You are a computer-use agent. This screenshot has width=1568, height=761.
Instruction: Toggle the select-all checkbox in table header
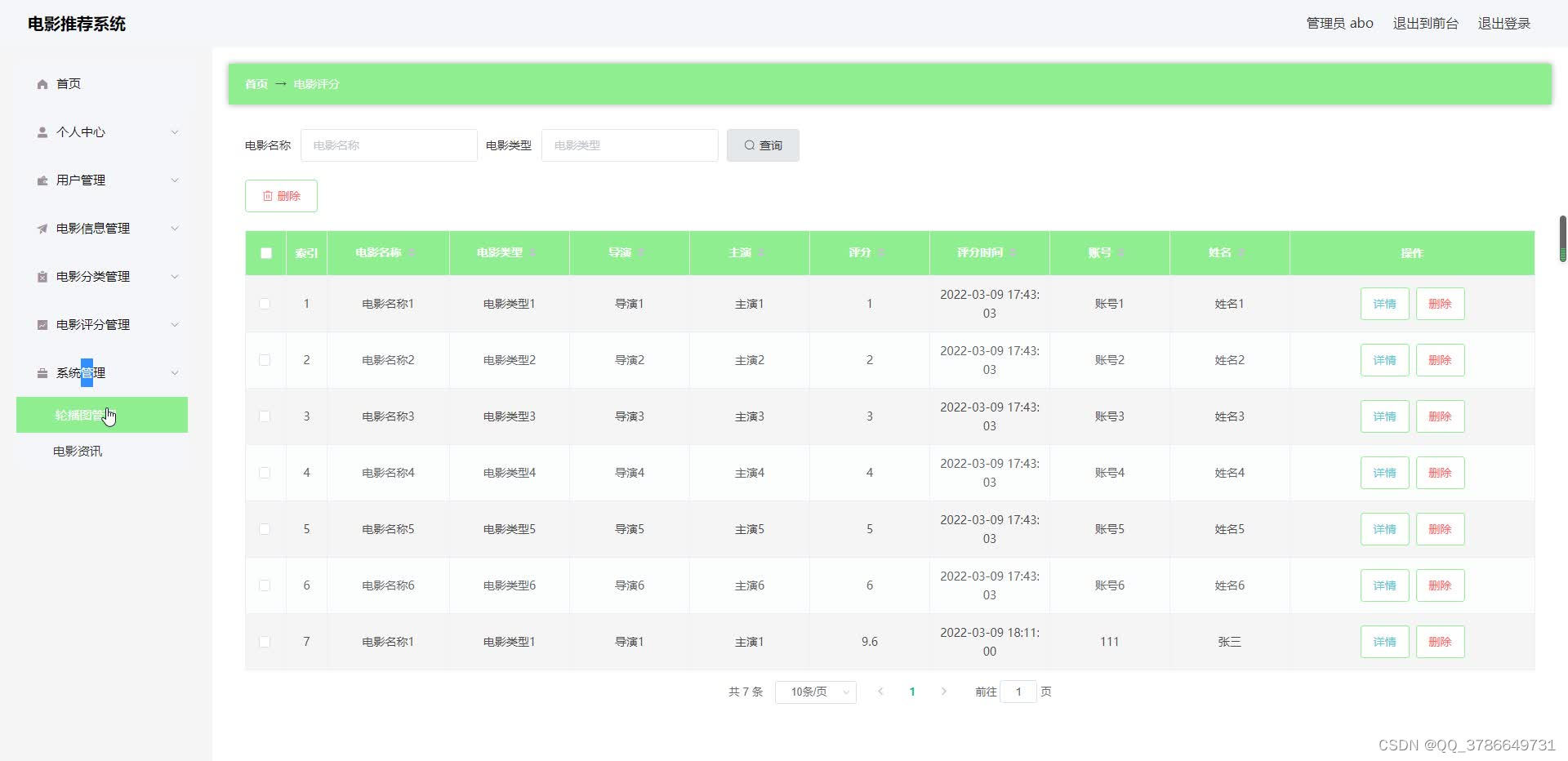266,253
